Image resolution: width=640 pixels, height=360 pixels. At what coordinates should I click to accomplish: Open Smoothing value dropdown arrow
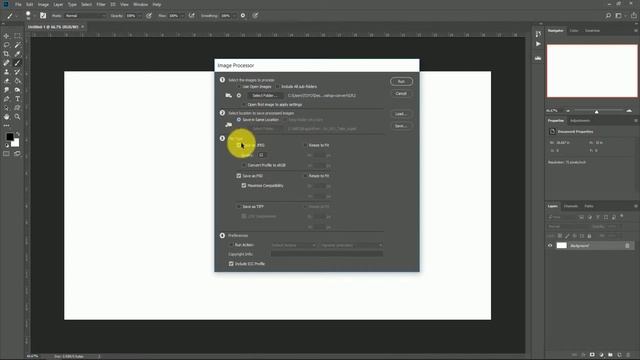(x=233, y=16)
